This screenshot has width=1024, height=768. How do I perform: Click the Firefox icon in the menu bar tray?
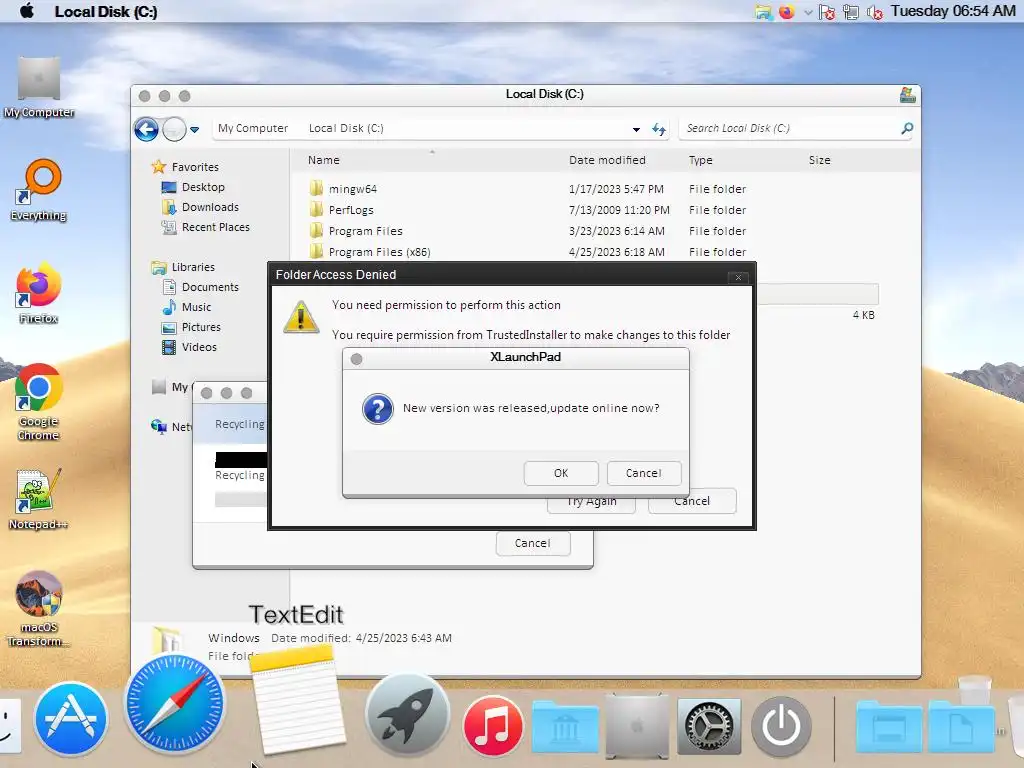tap(786, 12)
